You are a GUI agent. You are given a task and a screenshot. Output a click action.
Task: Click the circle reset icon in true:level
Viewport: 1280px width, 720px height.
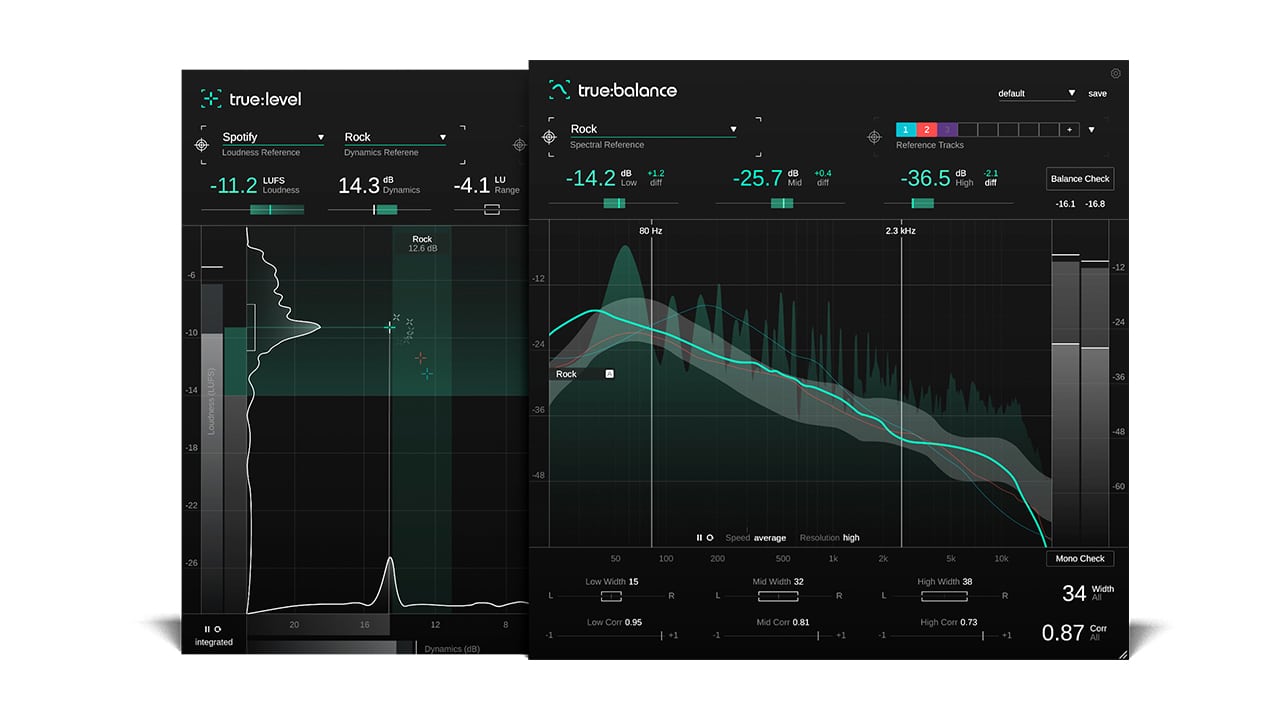(x=217, y=629)
